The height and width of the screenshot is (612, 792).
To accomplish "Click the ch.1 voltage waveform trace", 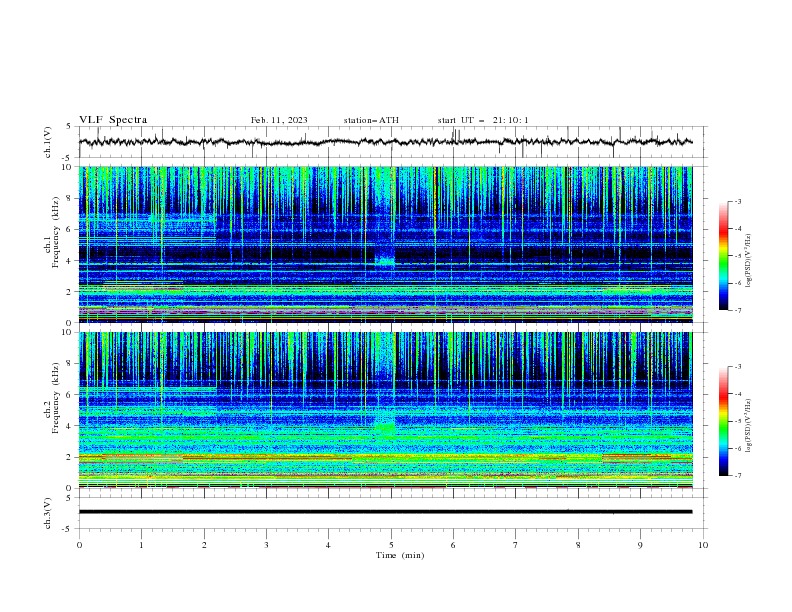I will tap(385, 142).
